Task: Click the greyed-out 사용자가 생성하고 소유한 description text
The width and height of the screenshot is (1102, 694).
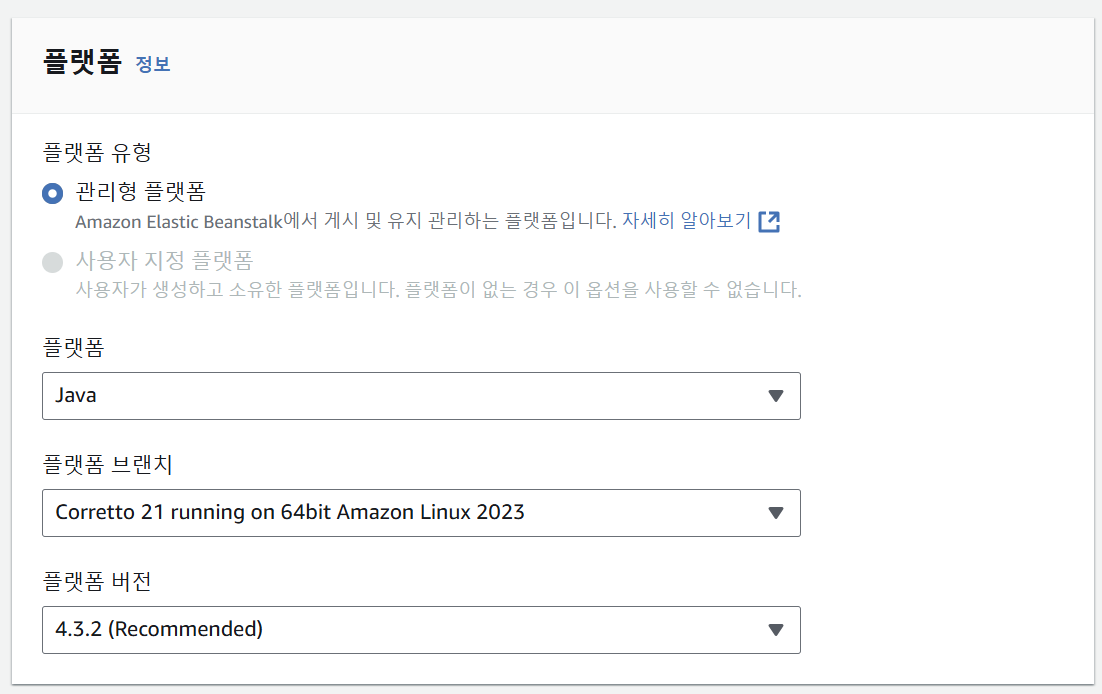Action: [x=438, y=291]
